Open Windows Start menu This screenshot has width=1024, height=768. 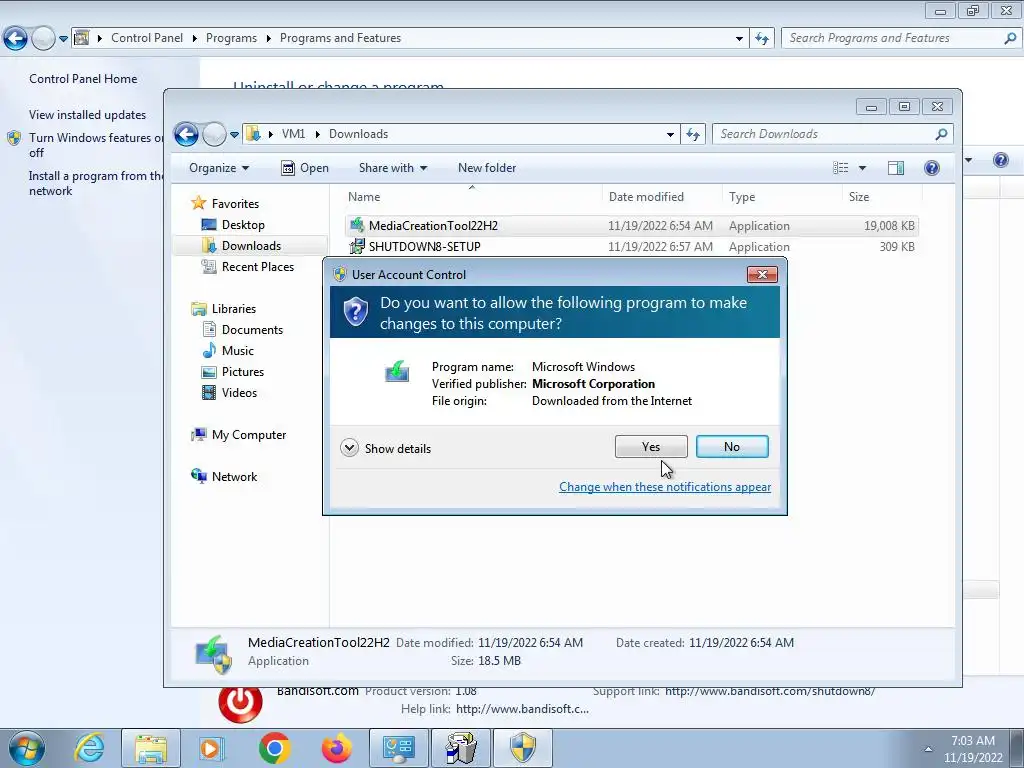[x=26, y=748]
